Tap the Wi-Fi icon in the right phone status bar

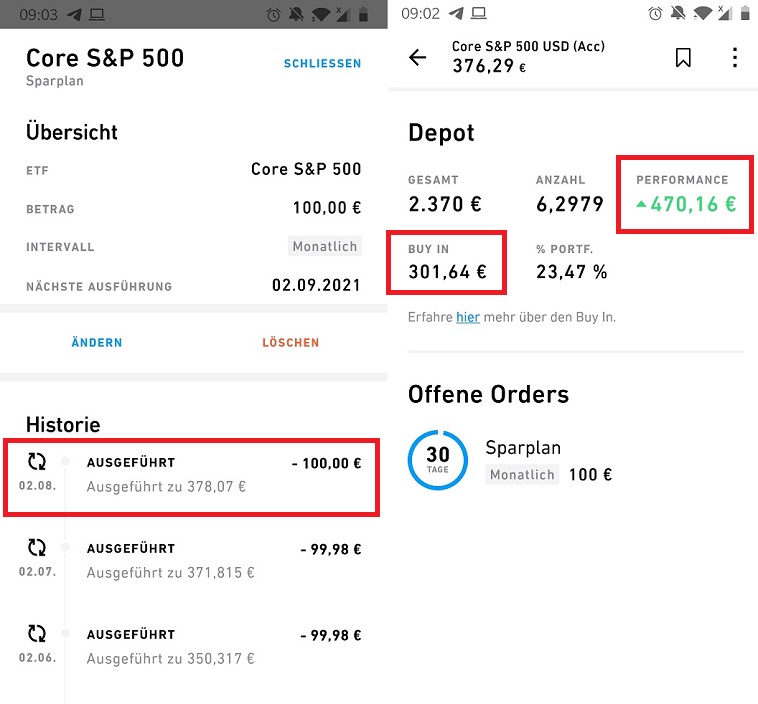point(702,14)
